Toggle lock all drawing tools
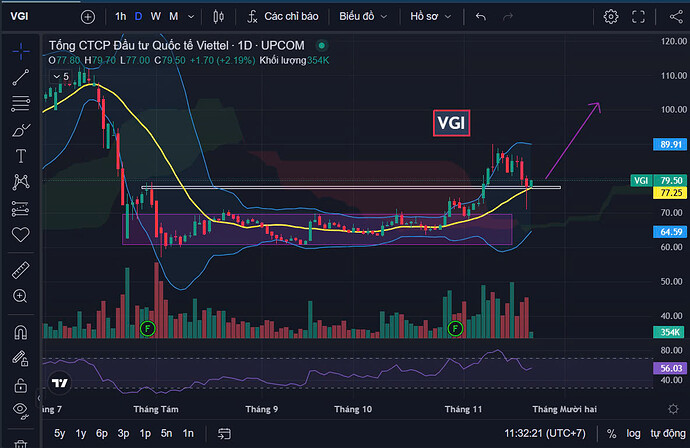This screenshot has width=690, height=448. click(21, 385)
